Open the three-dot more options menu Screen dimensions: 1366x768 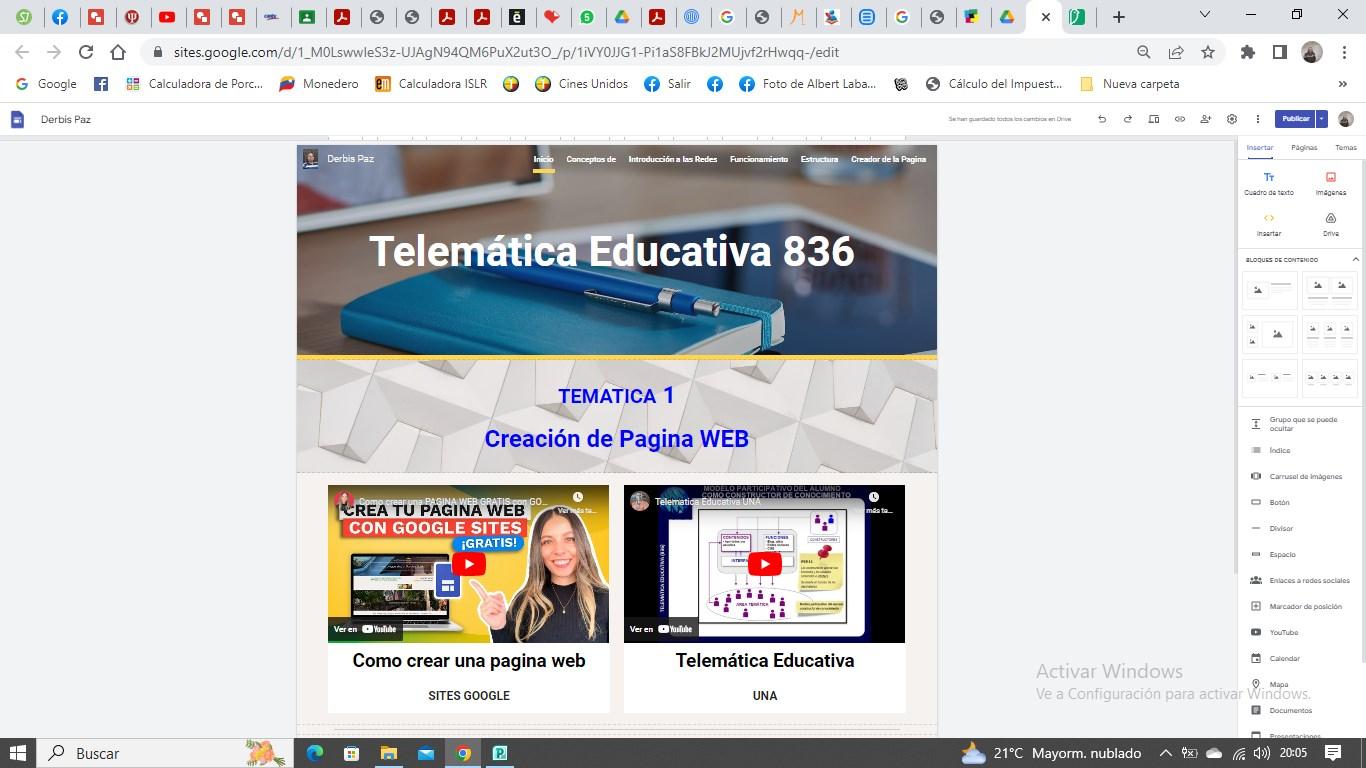coord(1258,119)
